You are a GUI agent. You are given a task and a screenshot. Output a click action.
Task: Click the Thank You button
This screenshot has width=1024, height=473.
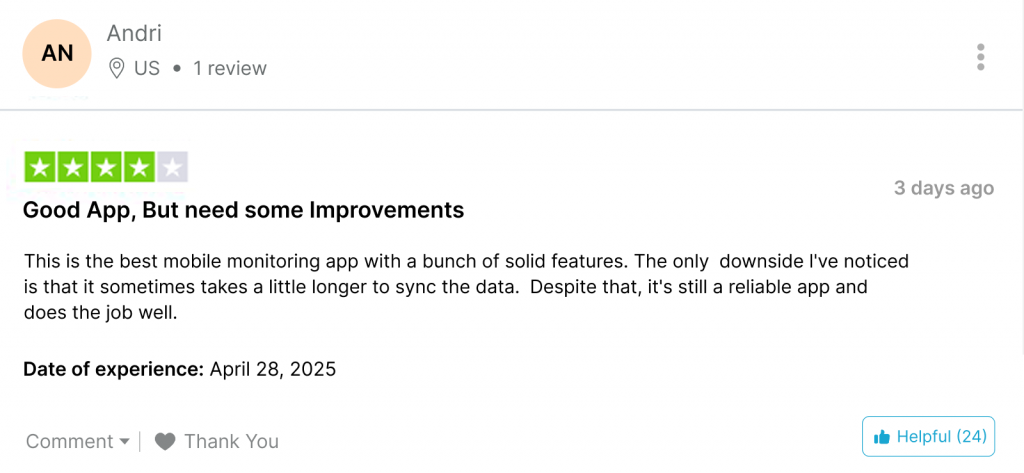[x=217, y=442]
